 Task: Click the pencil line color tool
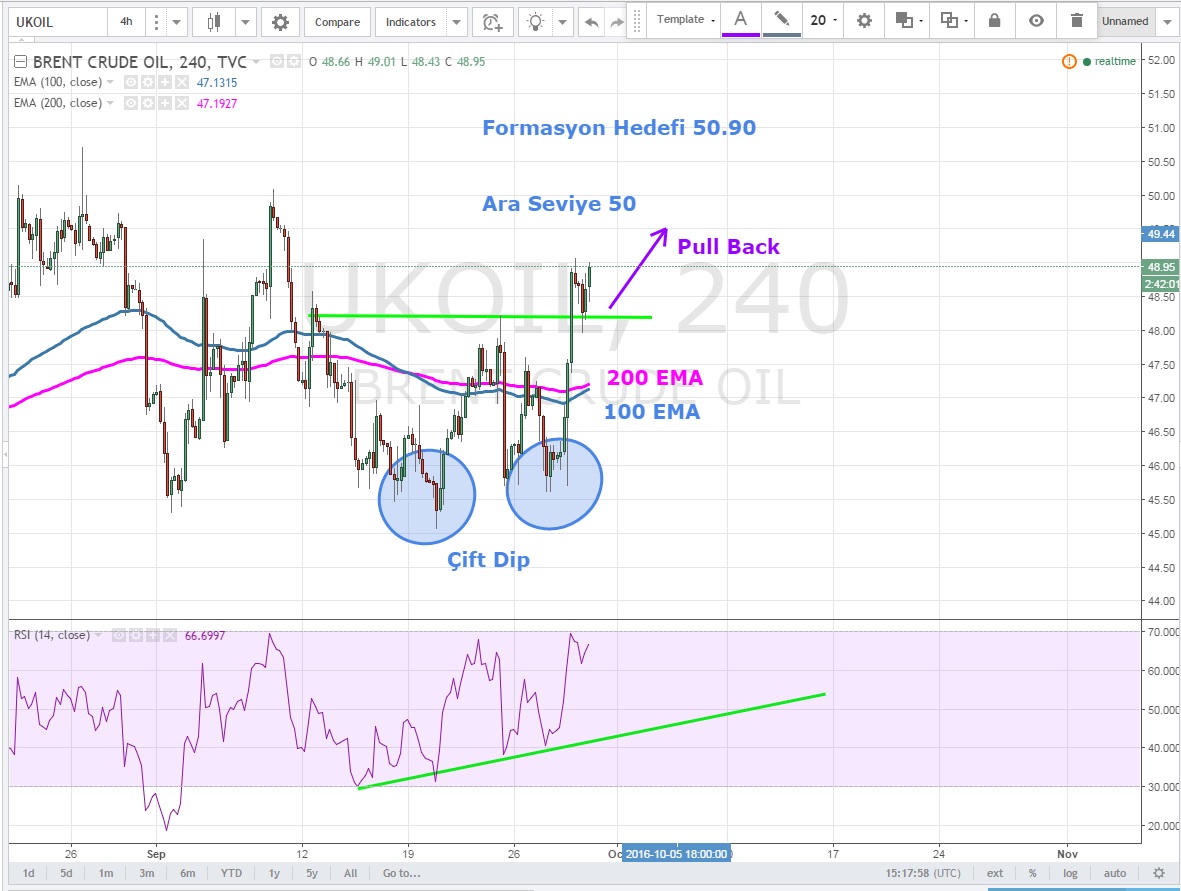point(781,19)
